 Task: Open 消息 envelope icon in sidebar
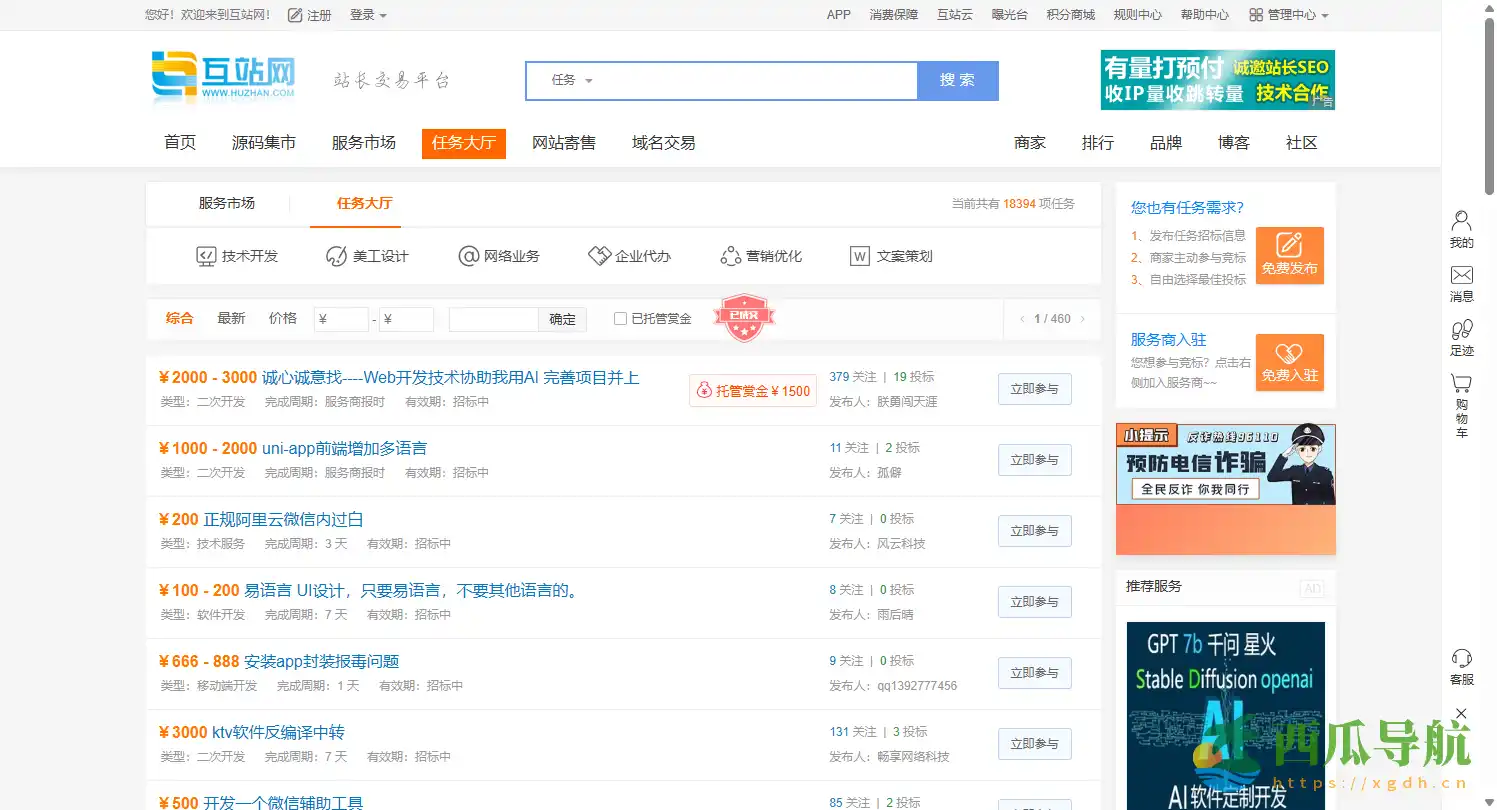[1461, 275]
